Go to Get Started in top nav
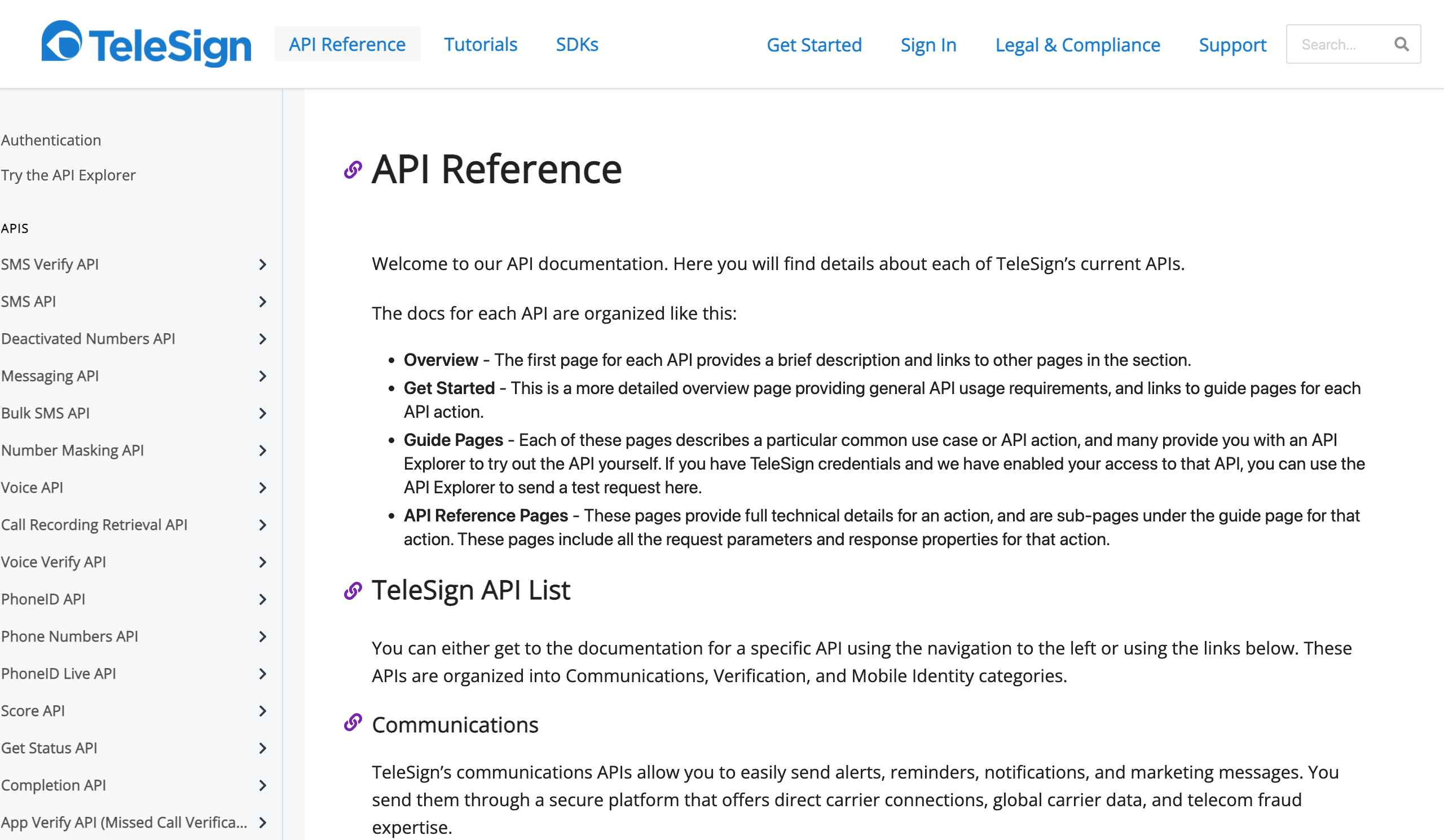 click(x=815, y=45)
